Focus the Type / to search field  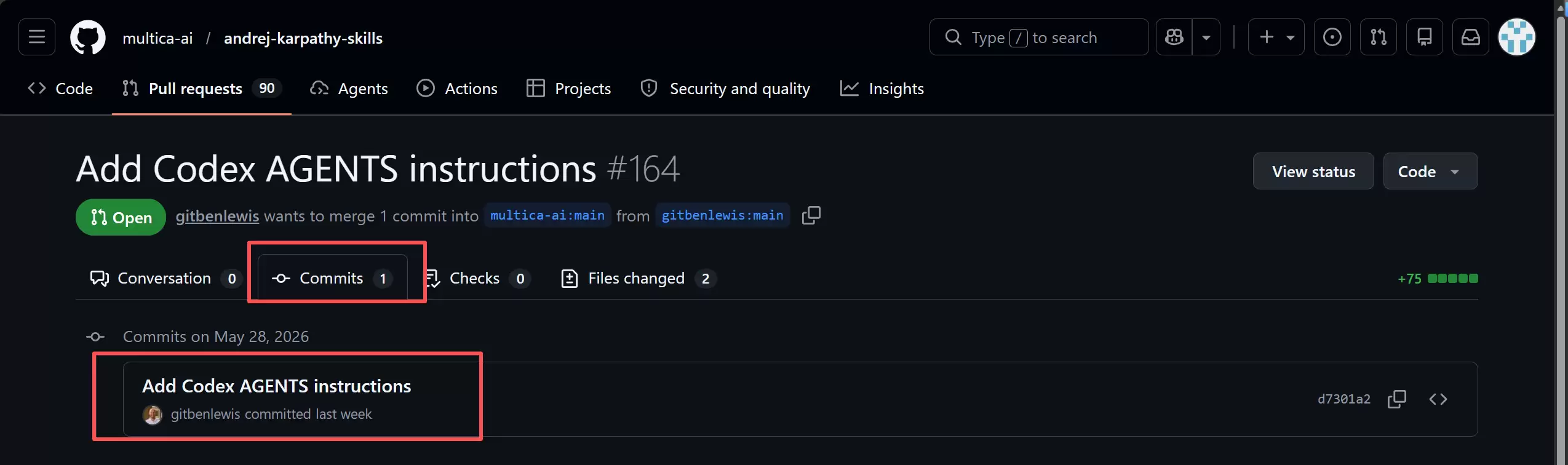tap(1038, 37)
